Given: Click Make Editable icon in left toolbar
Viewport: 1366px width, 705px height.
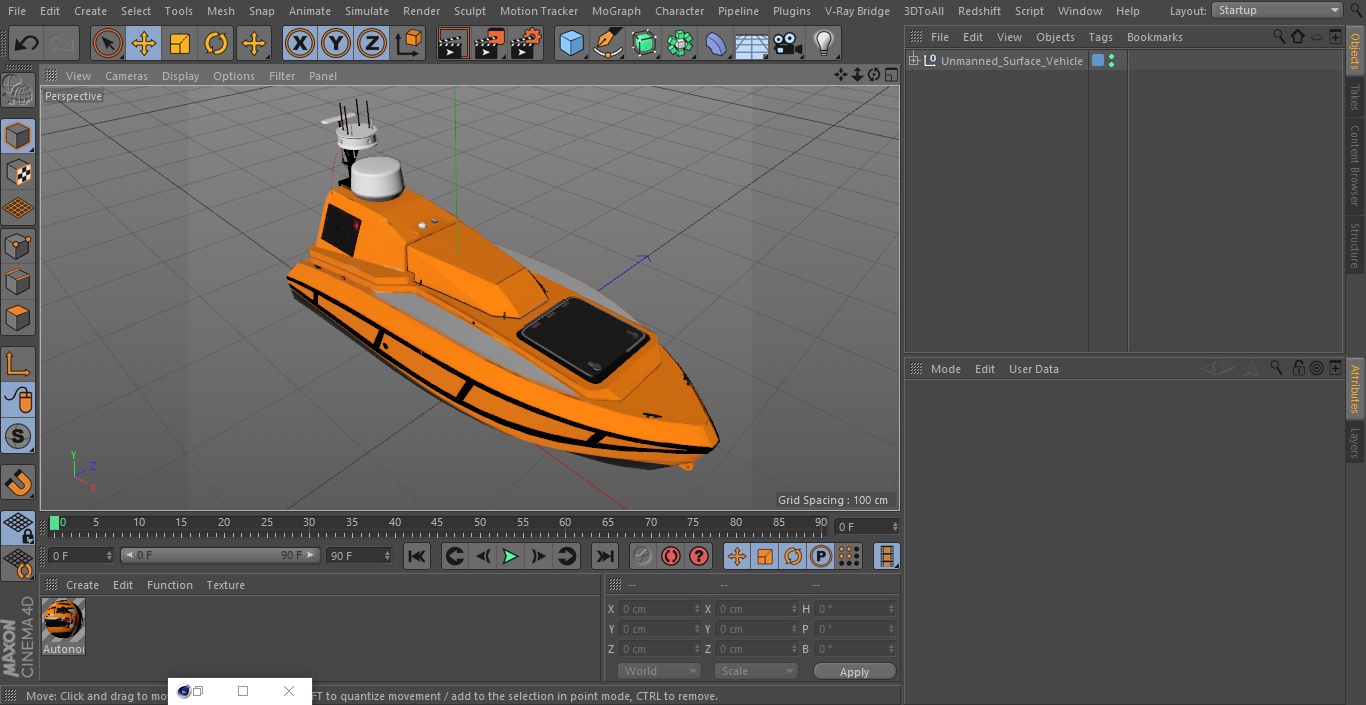Looking at the screenshot, I should [x=18, y=90].
